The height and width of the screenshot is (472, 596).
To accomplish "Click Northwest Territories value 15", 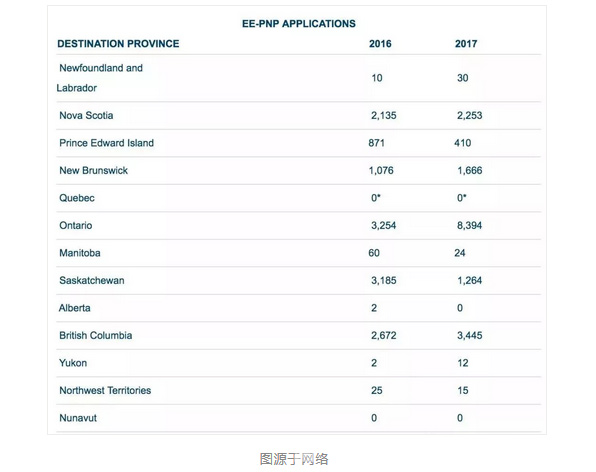I will point(463,390).
